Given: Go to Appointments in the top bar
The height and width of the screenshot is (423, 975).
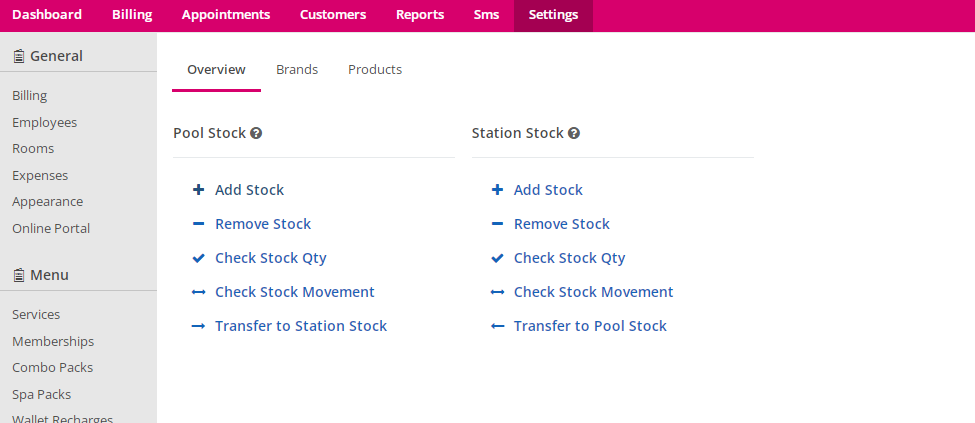Looking at the screenshot, I should [226, 15].
